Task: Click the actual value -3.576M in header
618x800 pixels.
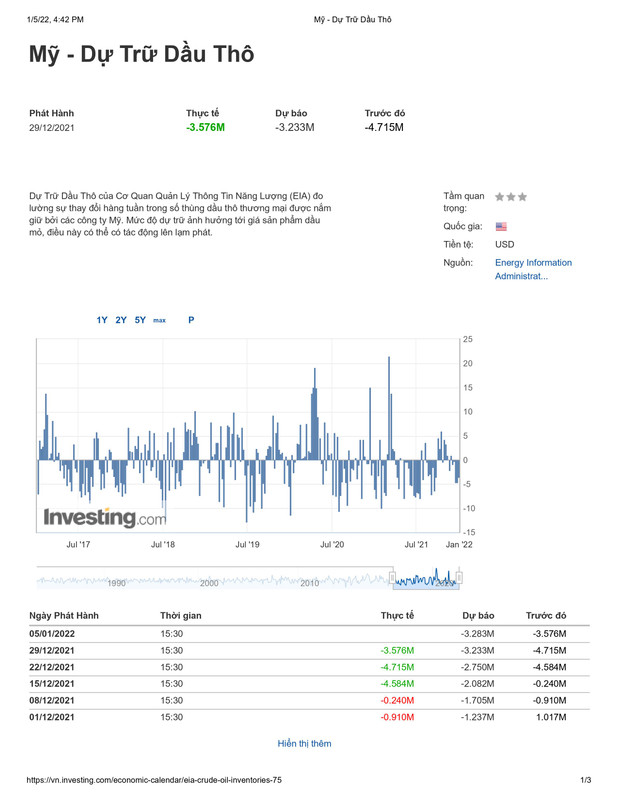Action: (206, 128)
